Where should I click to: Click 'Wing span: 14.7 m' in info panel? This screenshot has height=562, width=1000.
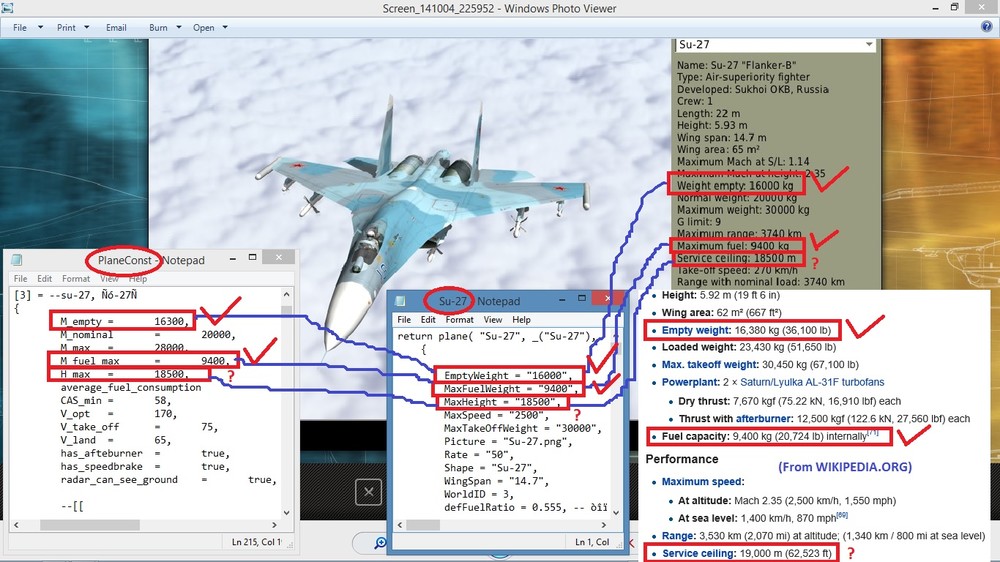721,137
